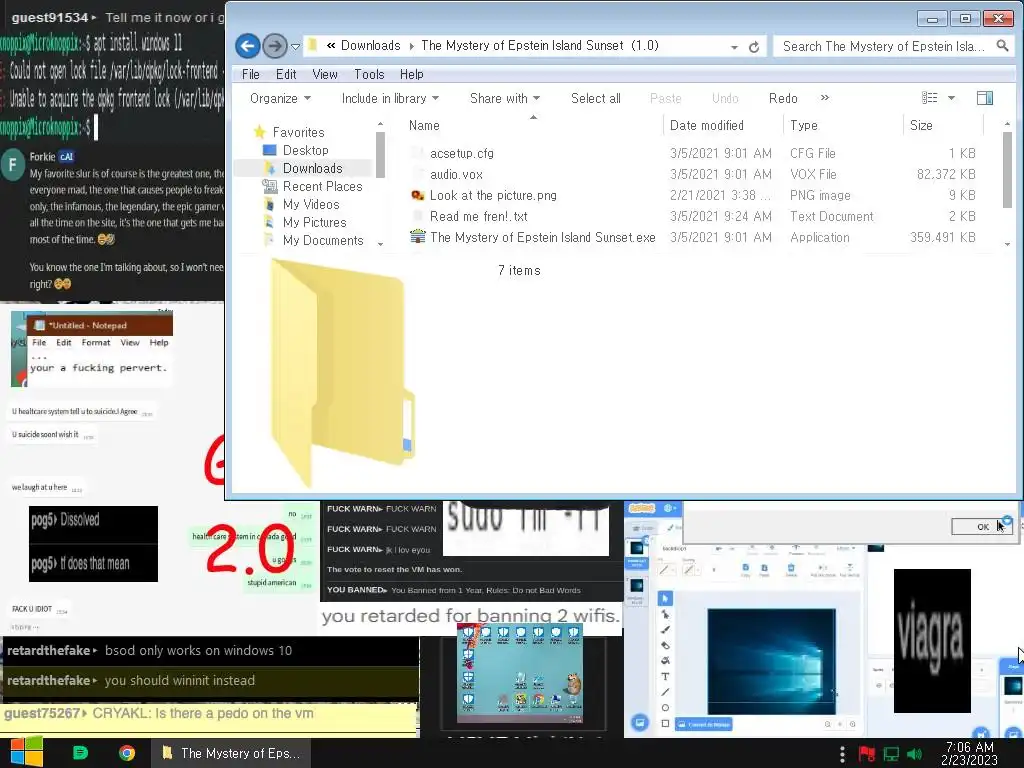Click the Favorites star icon
This screenshot has height=768, width=1024.
click(259, 132)
